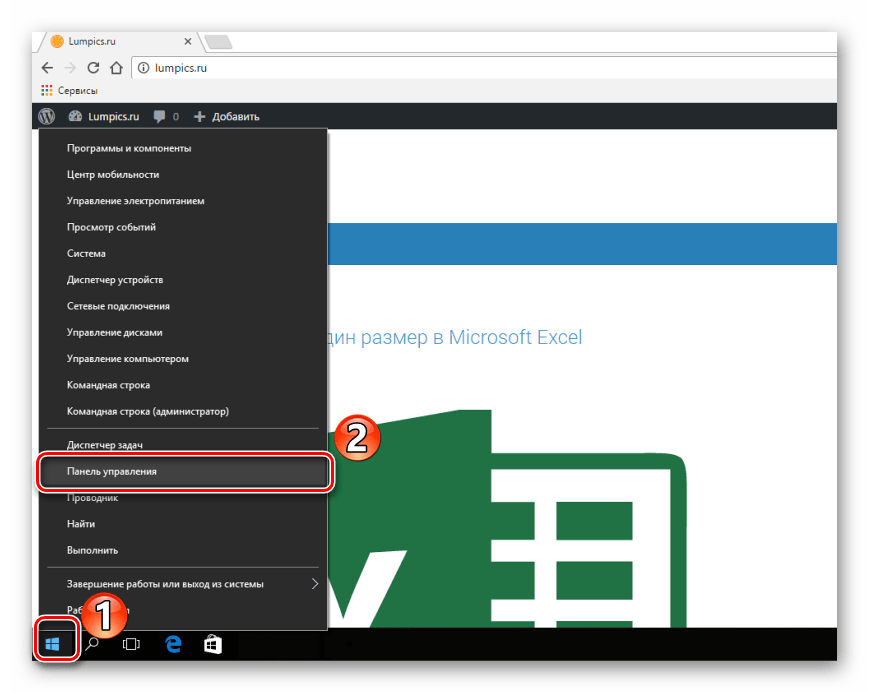Click Добавить in WordPress admin bar
Viewport: 869px width, 693px height.
[x=227, y=116]
